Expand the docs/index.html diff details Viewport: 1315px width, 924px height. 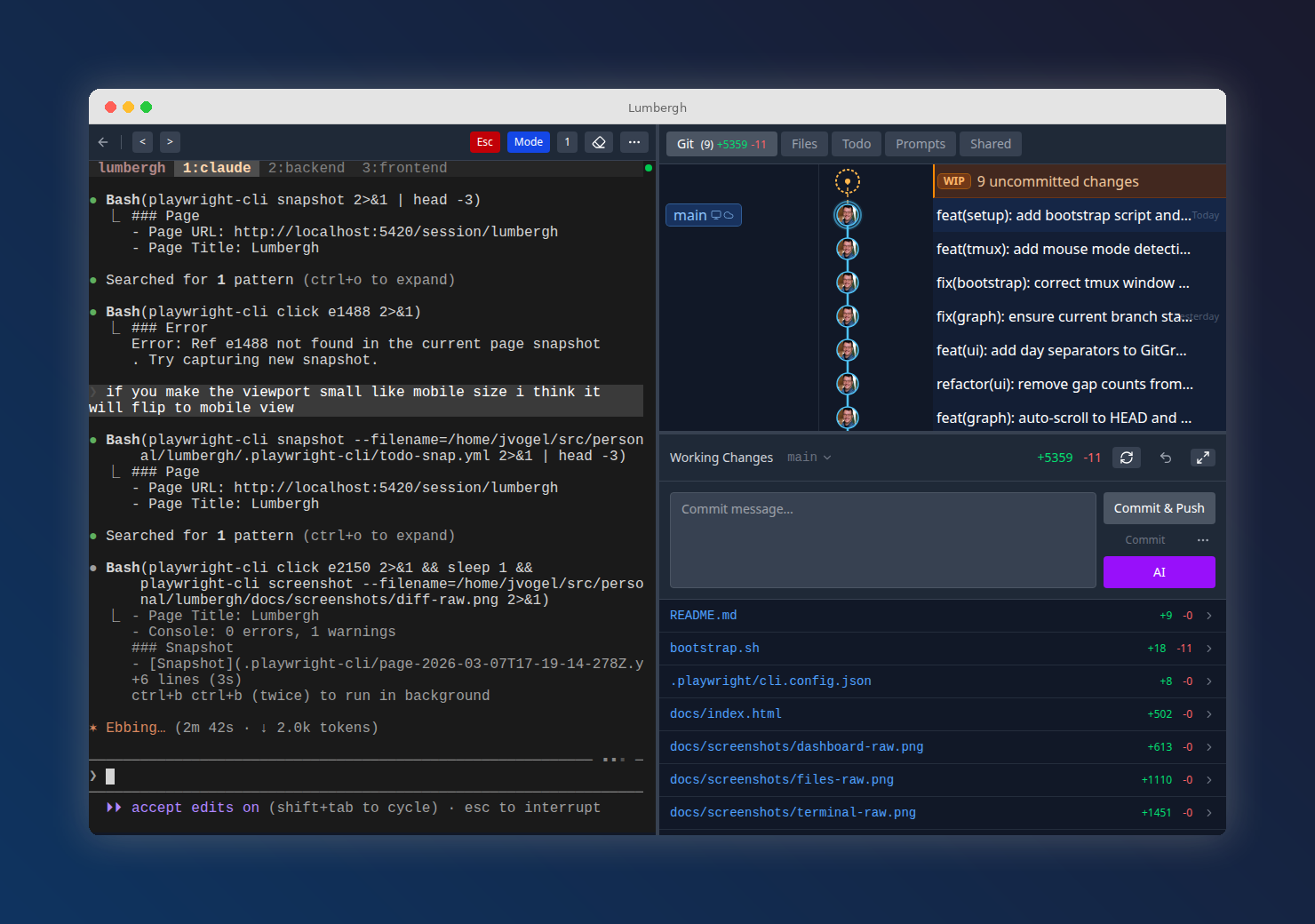tap(1207, 713)
